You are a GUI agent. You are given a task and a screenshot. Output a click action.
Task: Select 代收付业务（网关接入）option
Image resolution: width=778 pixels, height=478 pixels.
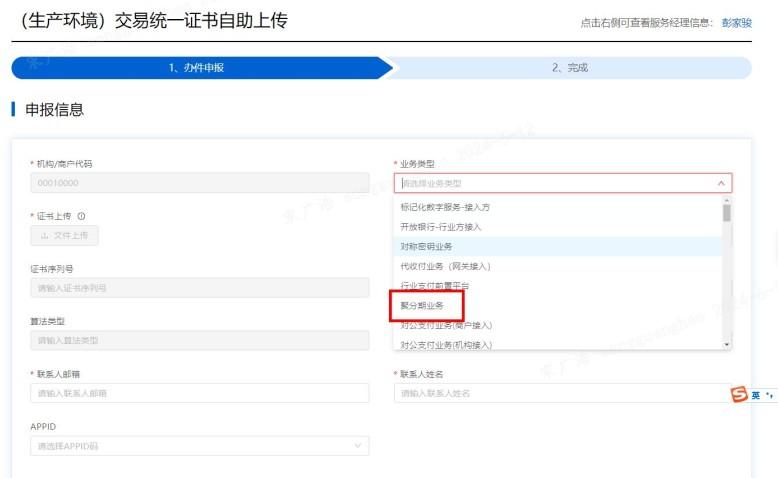445,266
